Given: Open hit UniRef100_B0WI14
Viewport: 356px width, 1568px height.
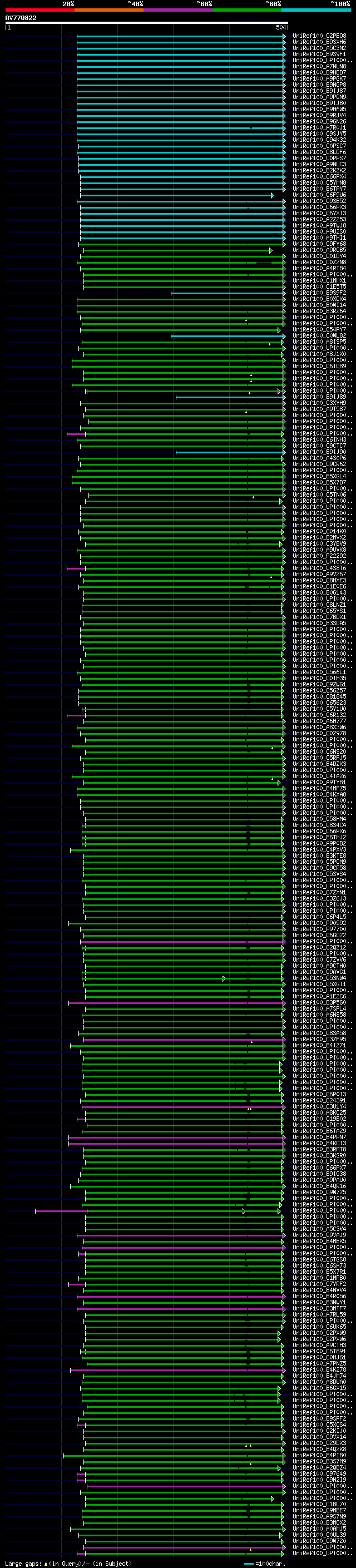Looking at the screenshot, I should coord(319,305).
